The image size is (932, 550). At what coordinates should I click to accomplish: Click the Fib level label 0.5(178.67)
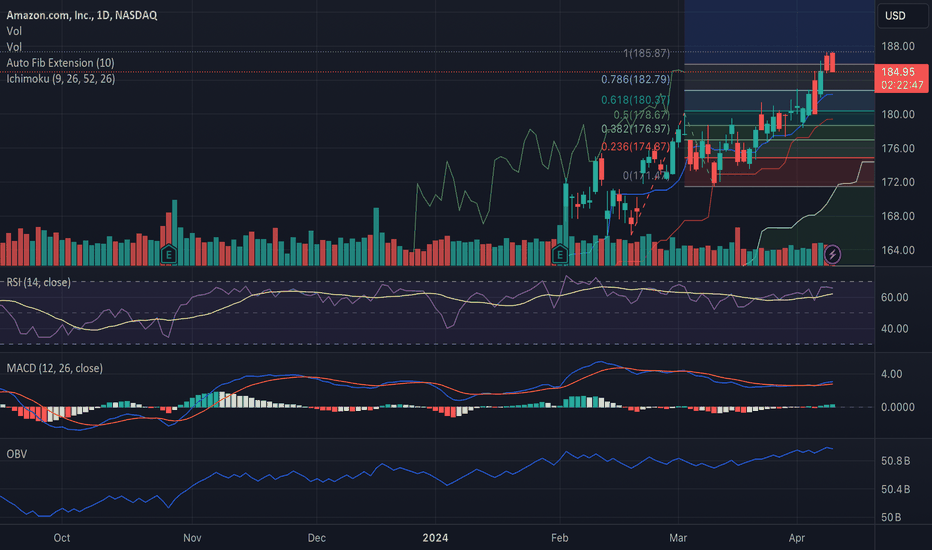[641, 115]
